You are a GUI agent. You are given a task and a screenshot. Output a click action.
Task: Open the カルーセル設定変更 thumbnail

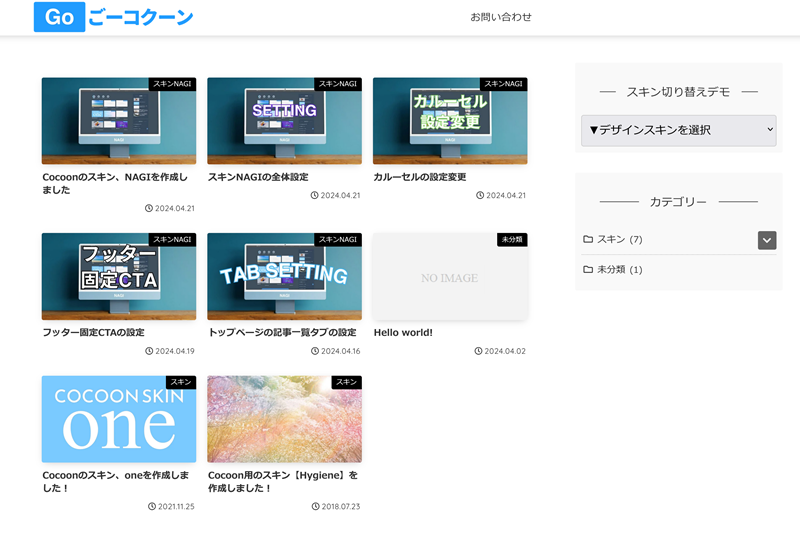click(x=450, y=121)
